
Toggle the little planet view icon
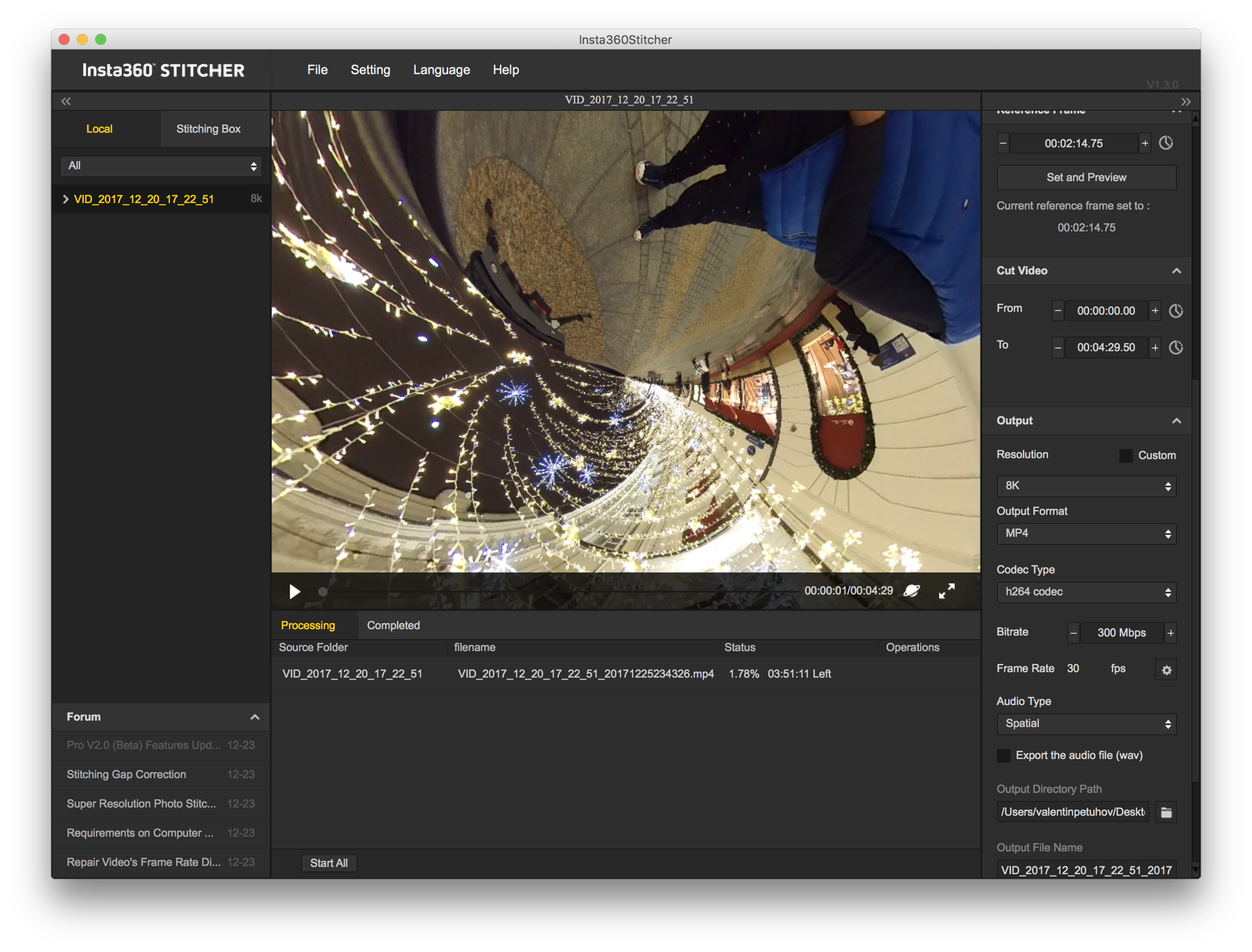click(x=912, y=591)
